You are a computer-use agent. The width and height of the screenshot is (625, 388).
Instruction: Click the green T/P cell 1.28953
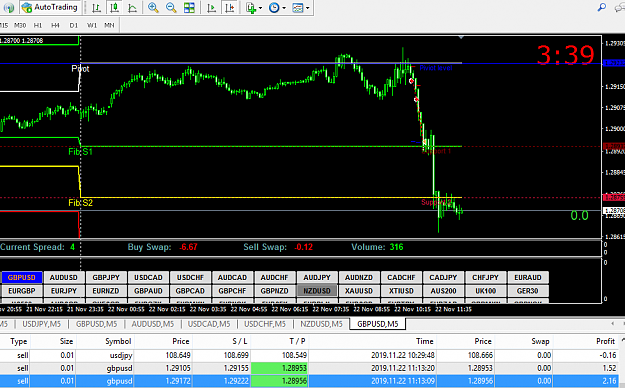tap(279, 368)
